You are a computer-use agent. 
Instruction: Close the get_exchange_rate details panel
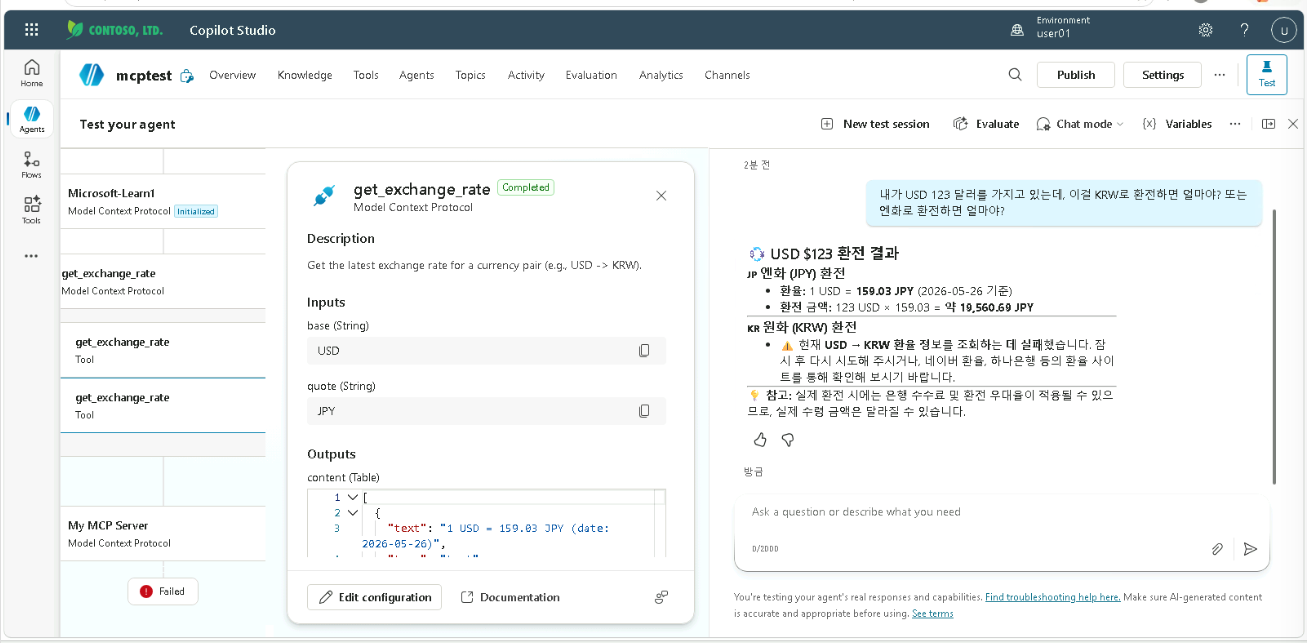tap(661, 196)
